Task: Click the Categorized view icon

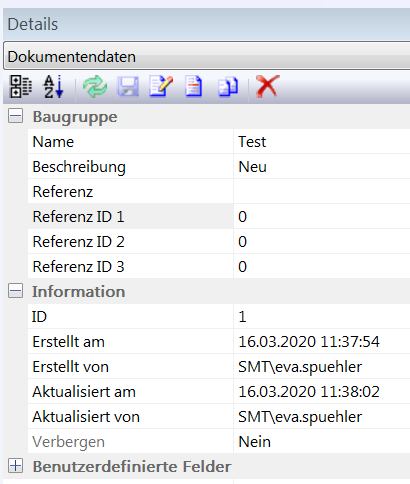Action: pyautogui.click(x=21, y=87)
